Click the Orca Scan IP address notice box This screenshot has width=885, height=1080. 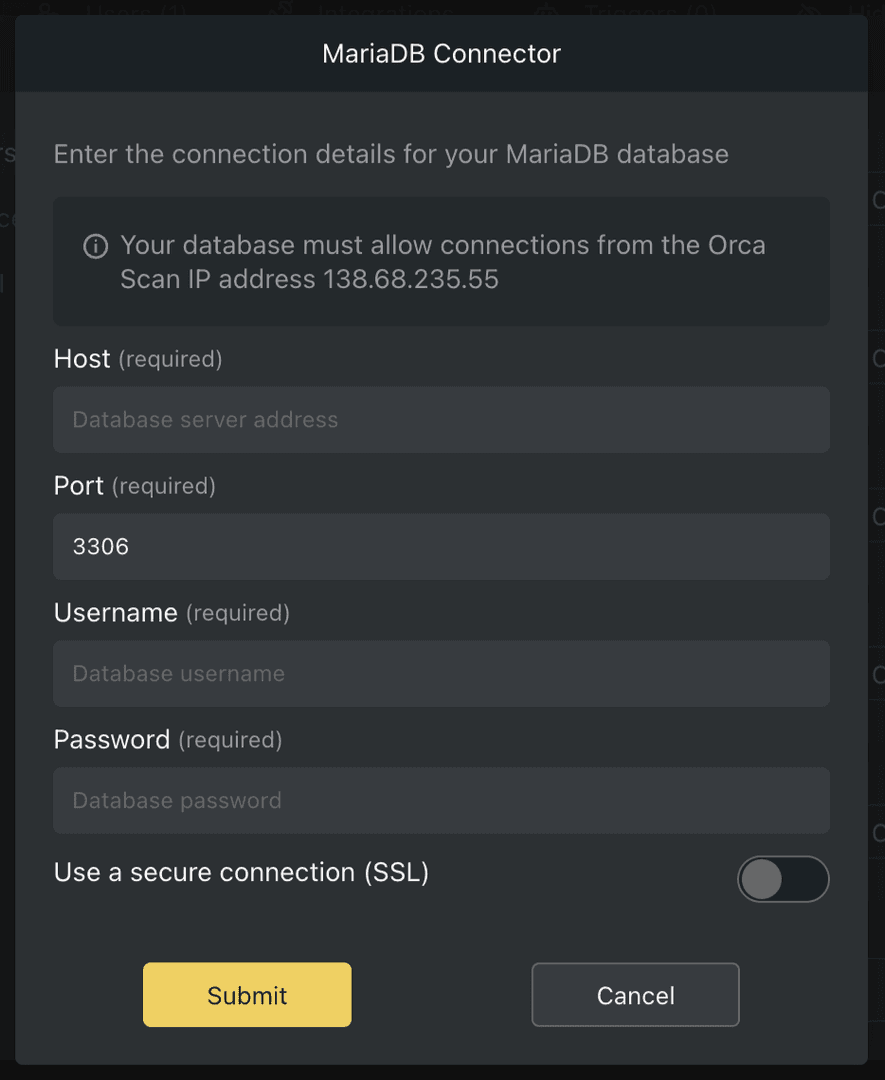441,261
